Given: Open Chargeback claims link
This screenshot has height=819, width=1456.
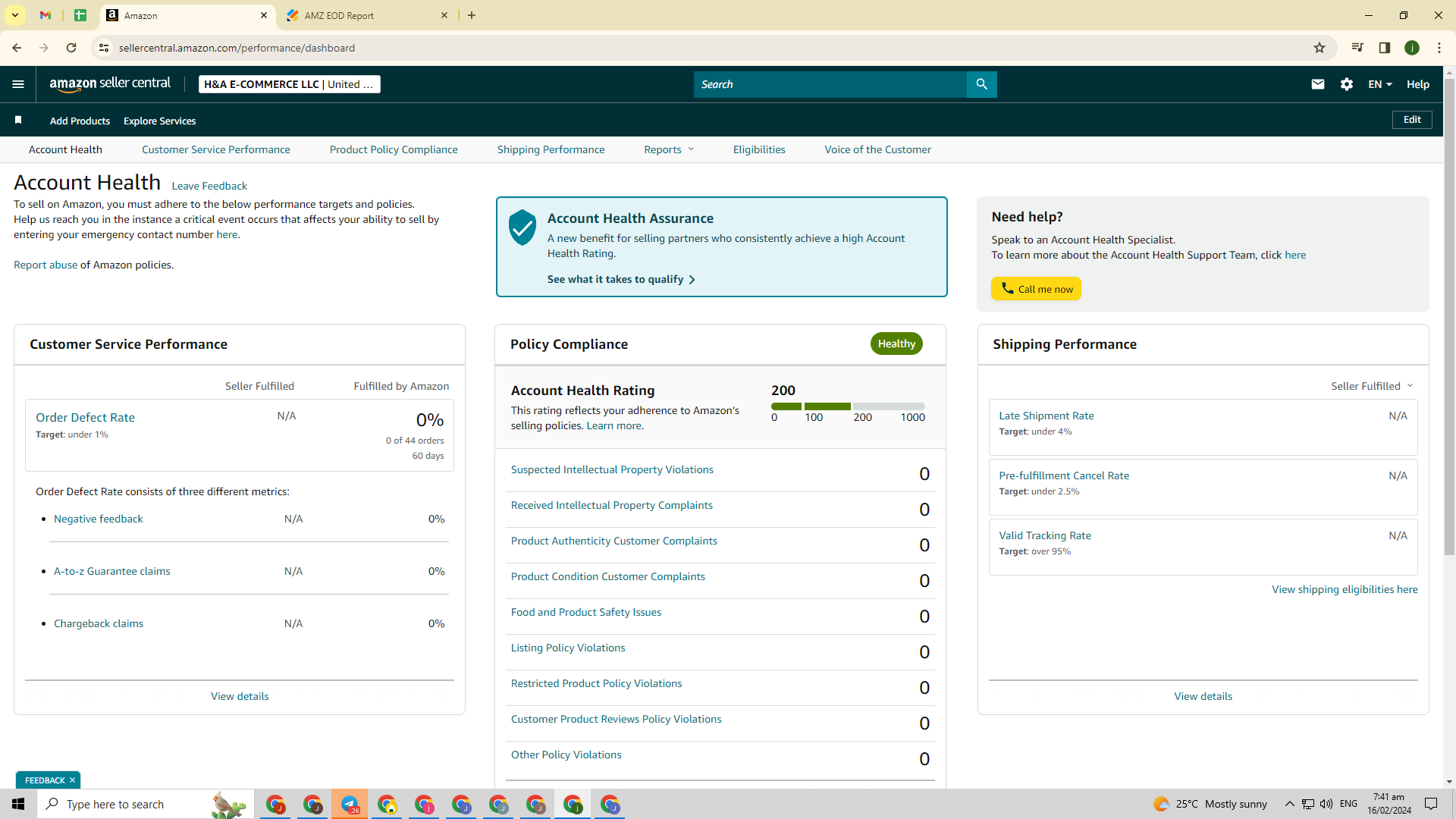Looking at the screenshot, I should (99, 623).
